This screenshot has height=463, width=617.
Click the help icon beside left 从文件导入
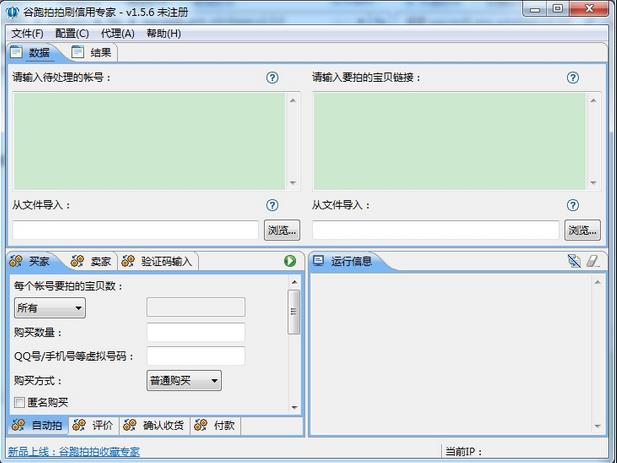tap(272, 205)
